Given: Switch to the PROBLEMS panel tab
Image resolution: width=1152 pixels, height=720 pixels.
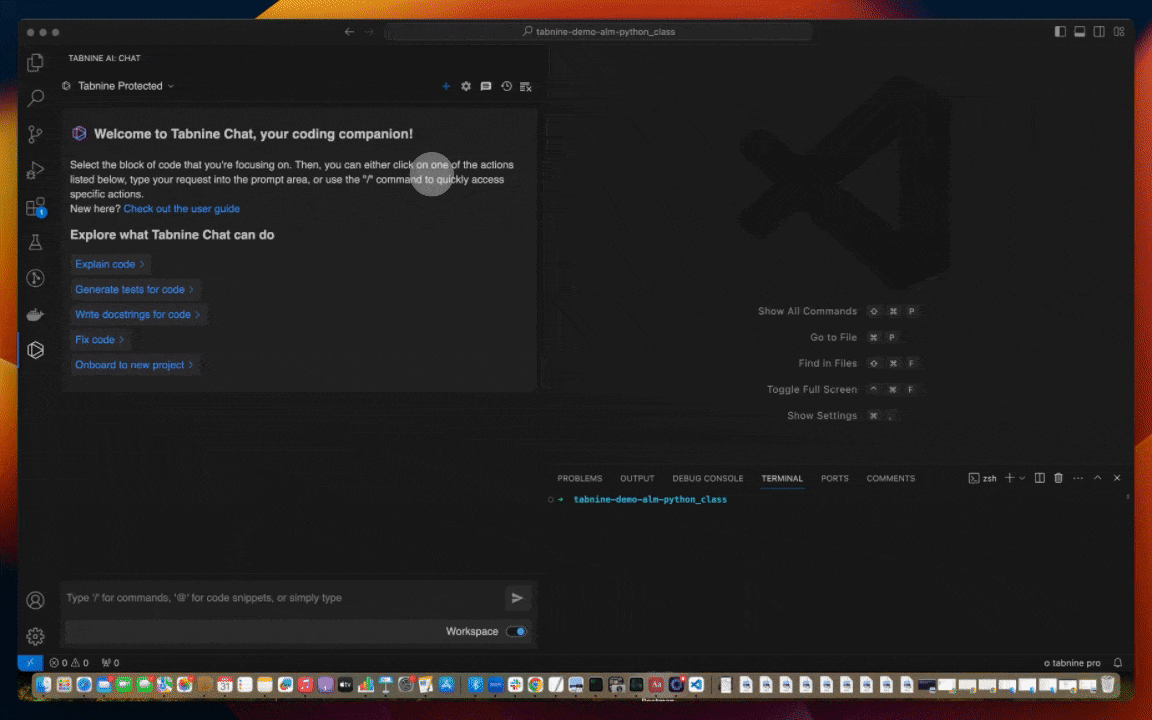Looking at the screenshot, I should [580, 478].
